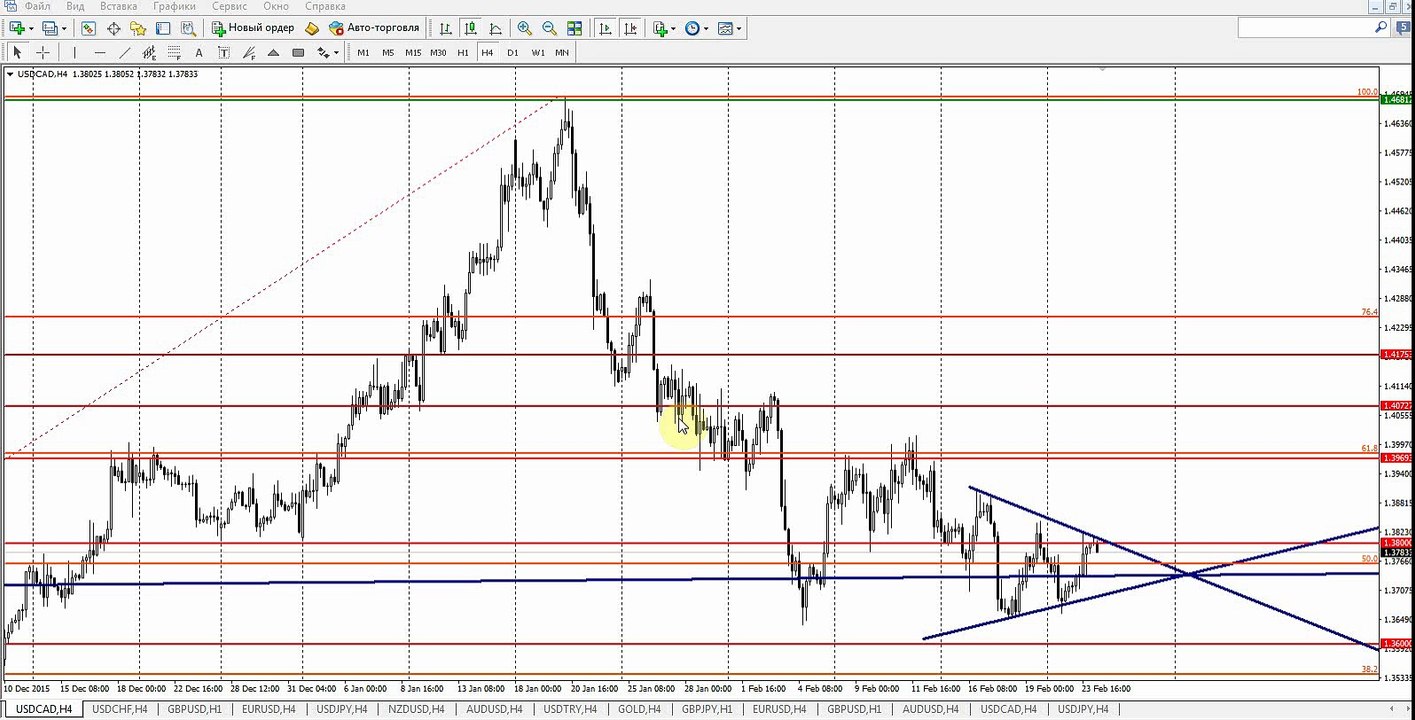Launch MetaEditor with the yellow book icon

pos(312,28)
